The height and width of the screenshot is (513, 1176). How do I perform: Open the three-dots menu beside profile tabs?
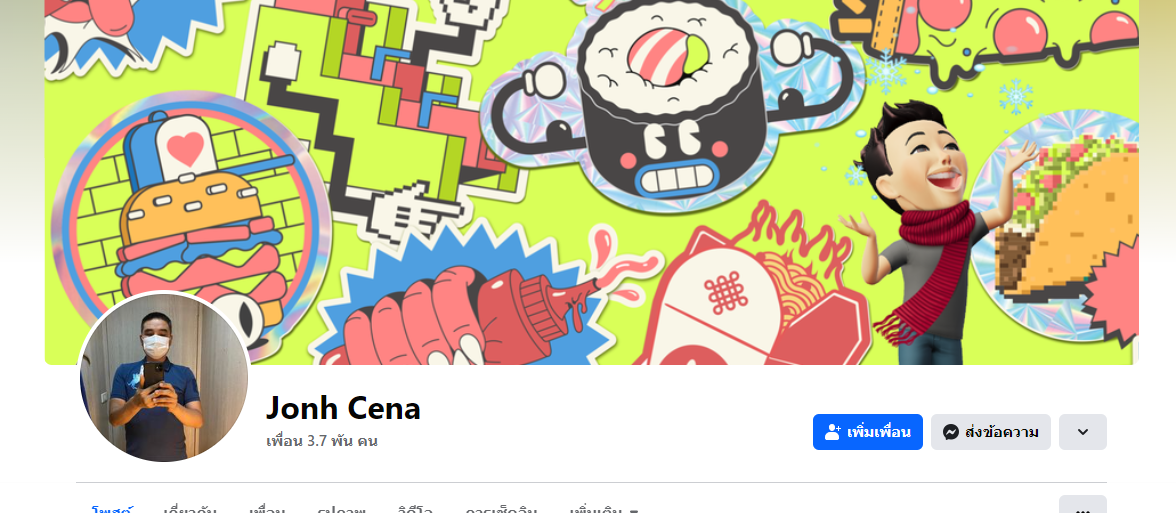pos(1082,507)
